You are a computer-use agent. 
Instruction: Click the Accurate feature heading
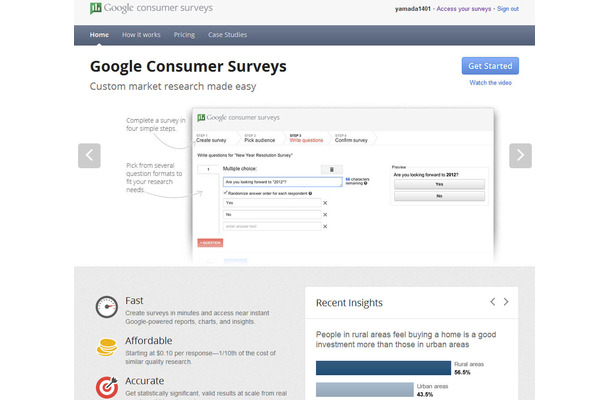coord(145,381)
